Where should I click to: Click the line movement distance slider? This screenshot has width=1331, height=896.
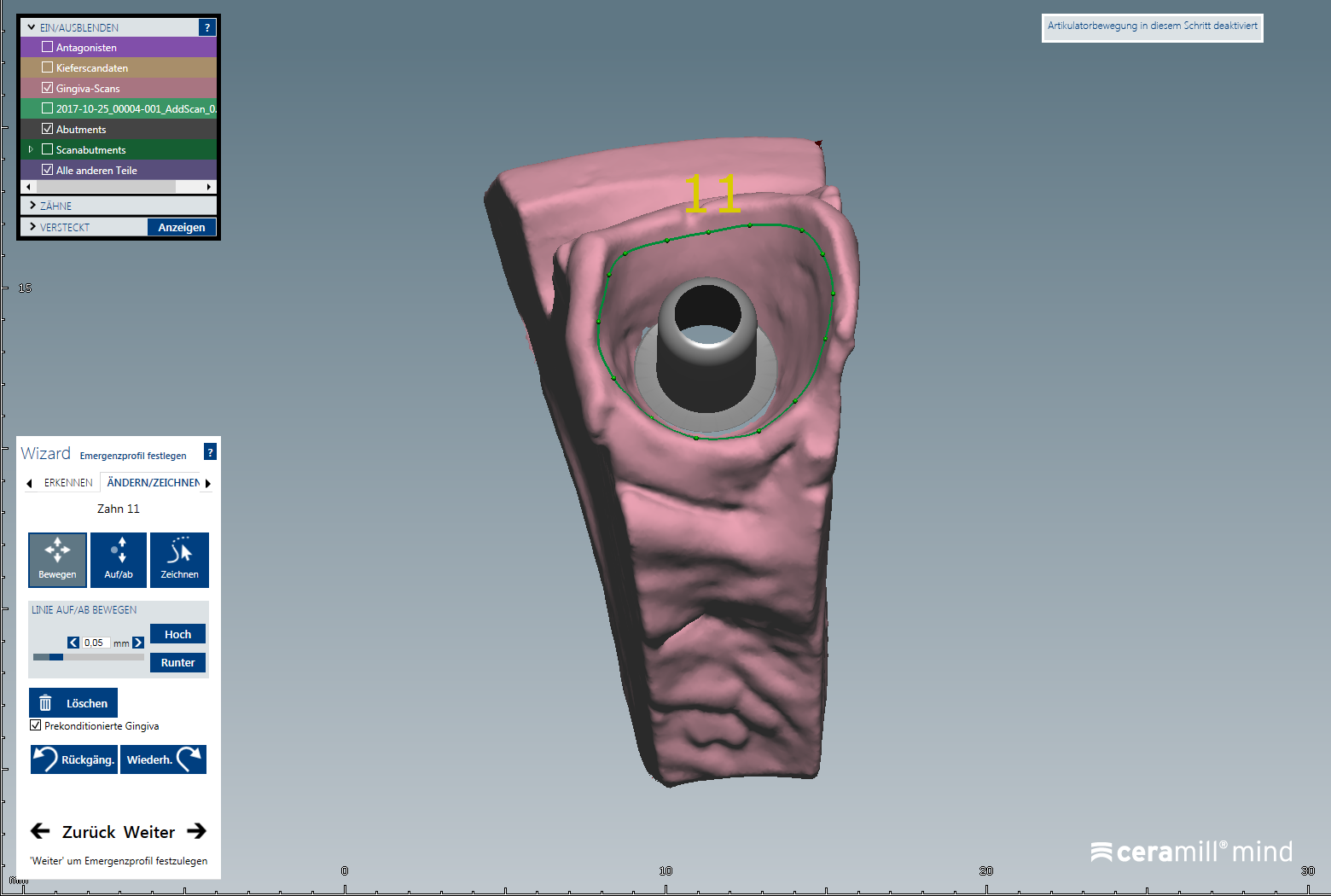(88, 657)
